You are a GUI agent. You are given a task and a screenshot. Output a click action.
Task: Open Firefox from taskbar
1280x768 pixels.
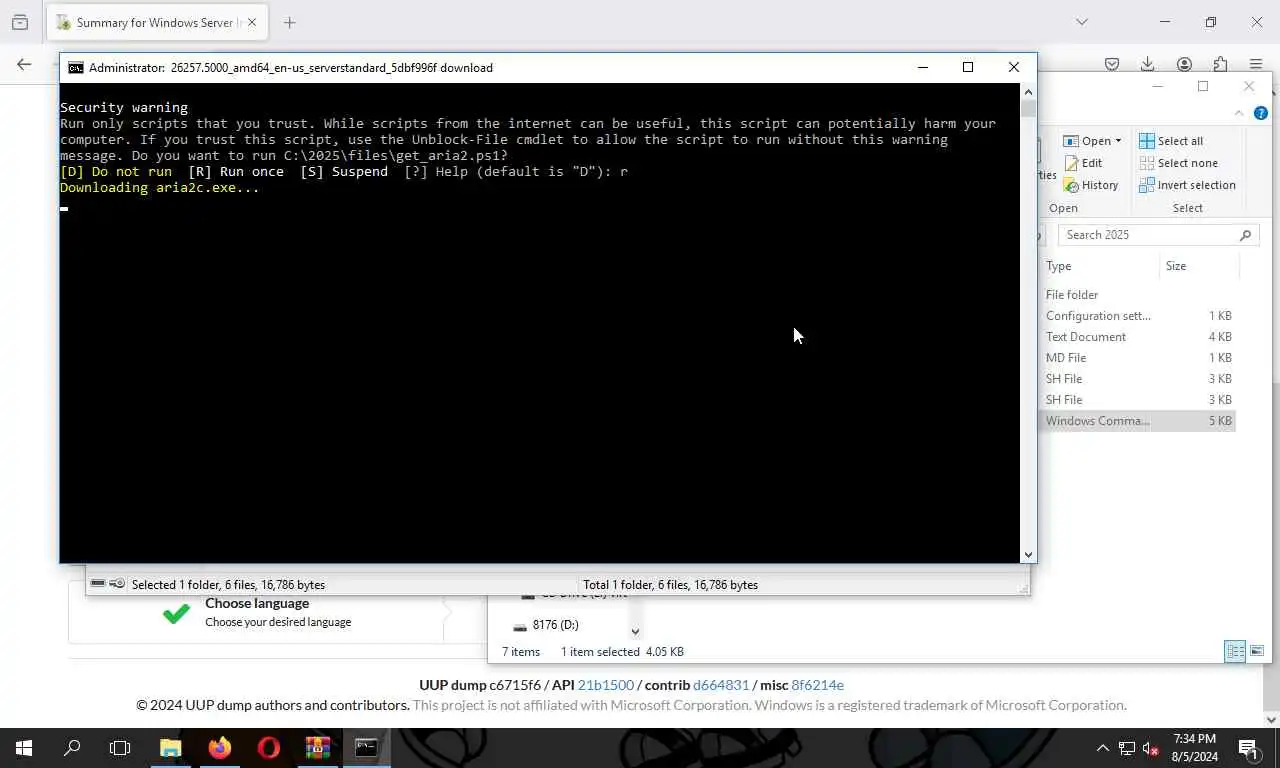pyautogui.click(x=219, y=748)
